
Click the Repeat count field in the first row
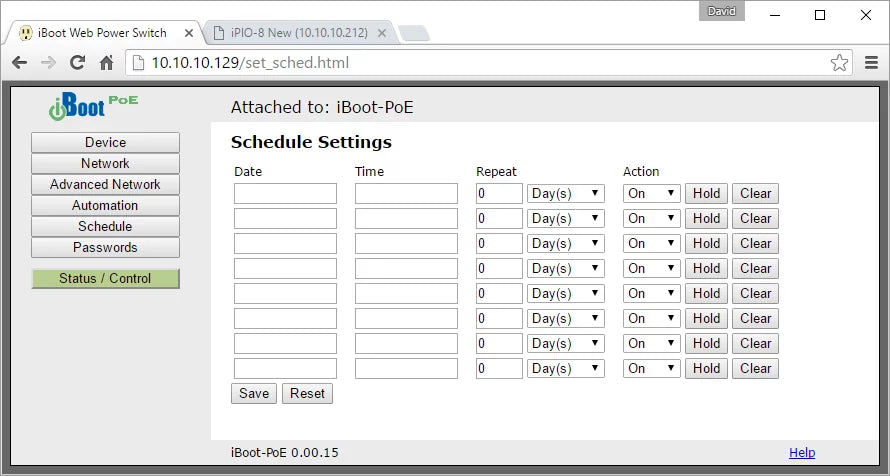499,193
